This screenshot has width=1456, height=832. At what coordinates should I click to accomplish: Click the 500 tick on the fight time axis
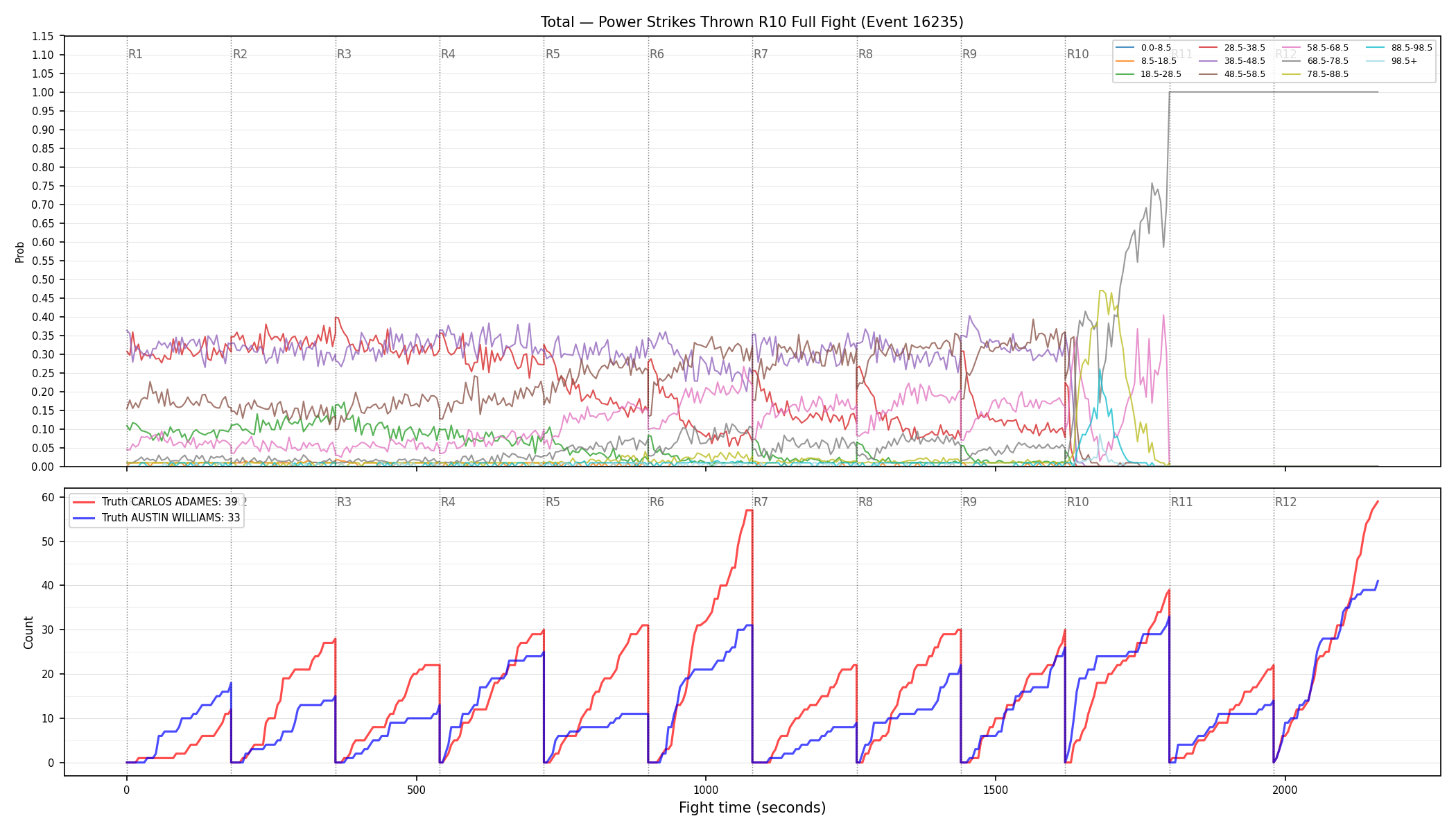pos(416,790)
